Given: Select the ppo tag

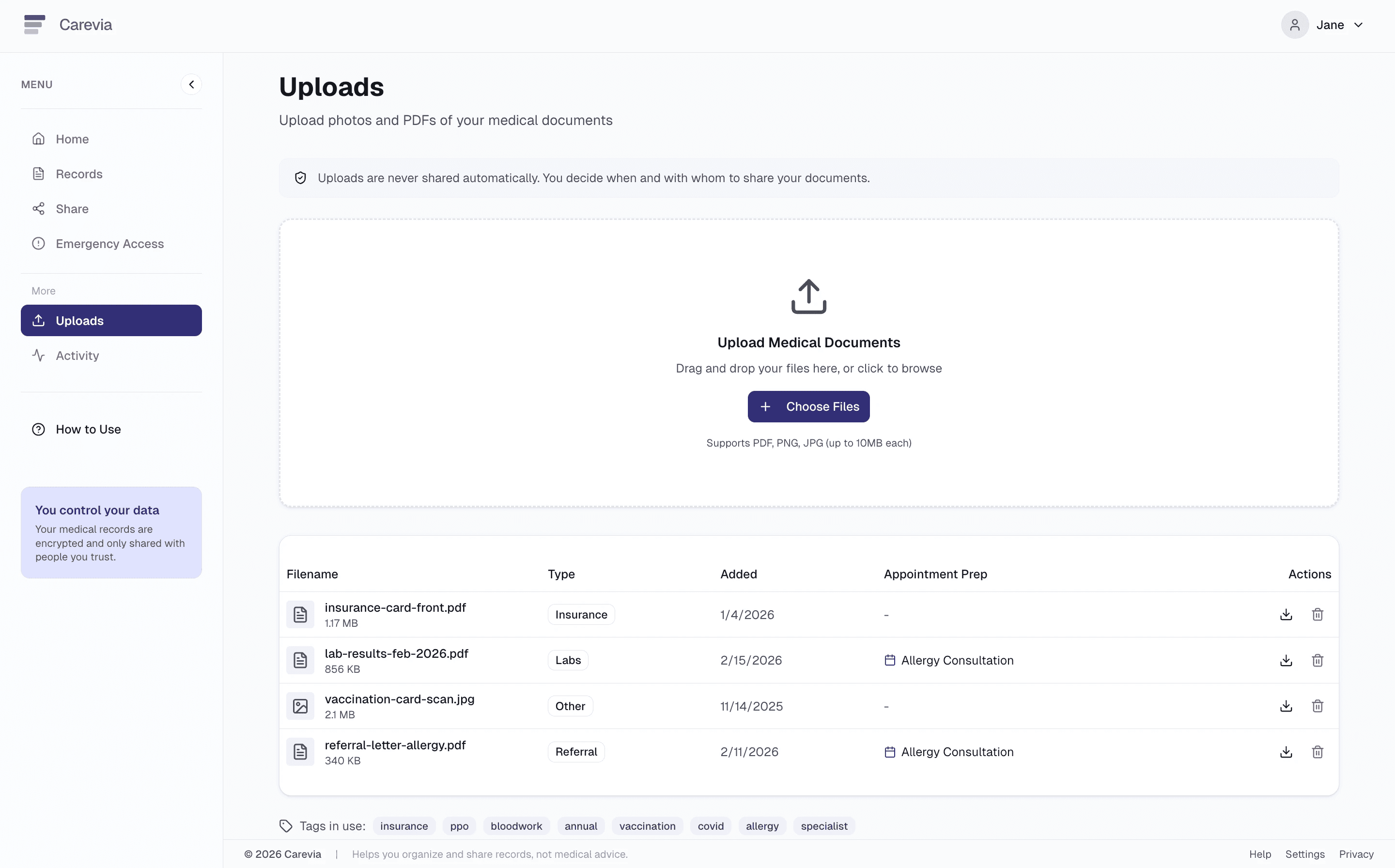Looking at the screenshot, I should (x=459, y=826).
